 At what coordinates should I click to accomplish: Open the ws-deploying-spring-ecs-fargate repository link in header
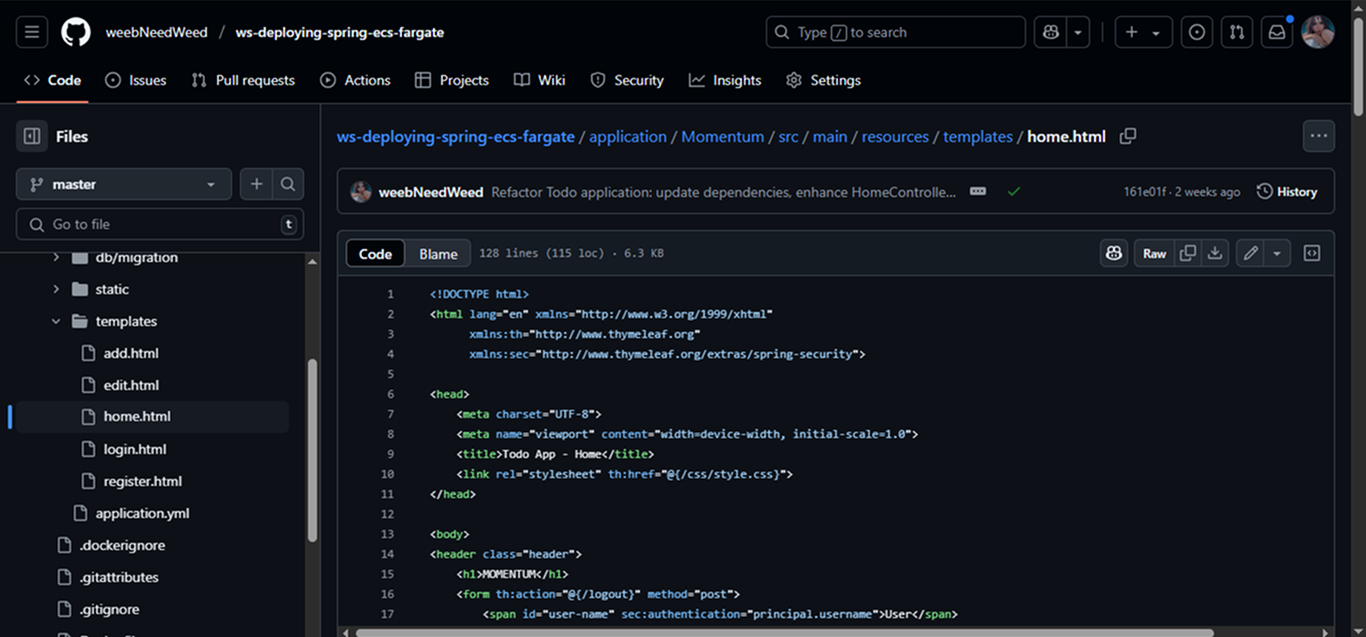pyautogui.click(x=340, y=32)
